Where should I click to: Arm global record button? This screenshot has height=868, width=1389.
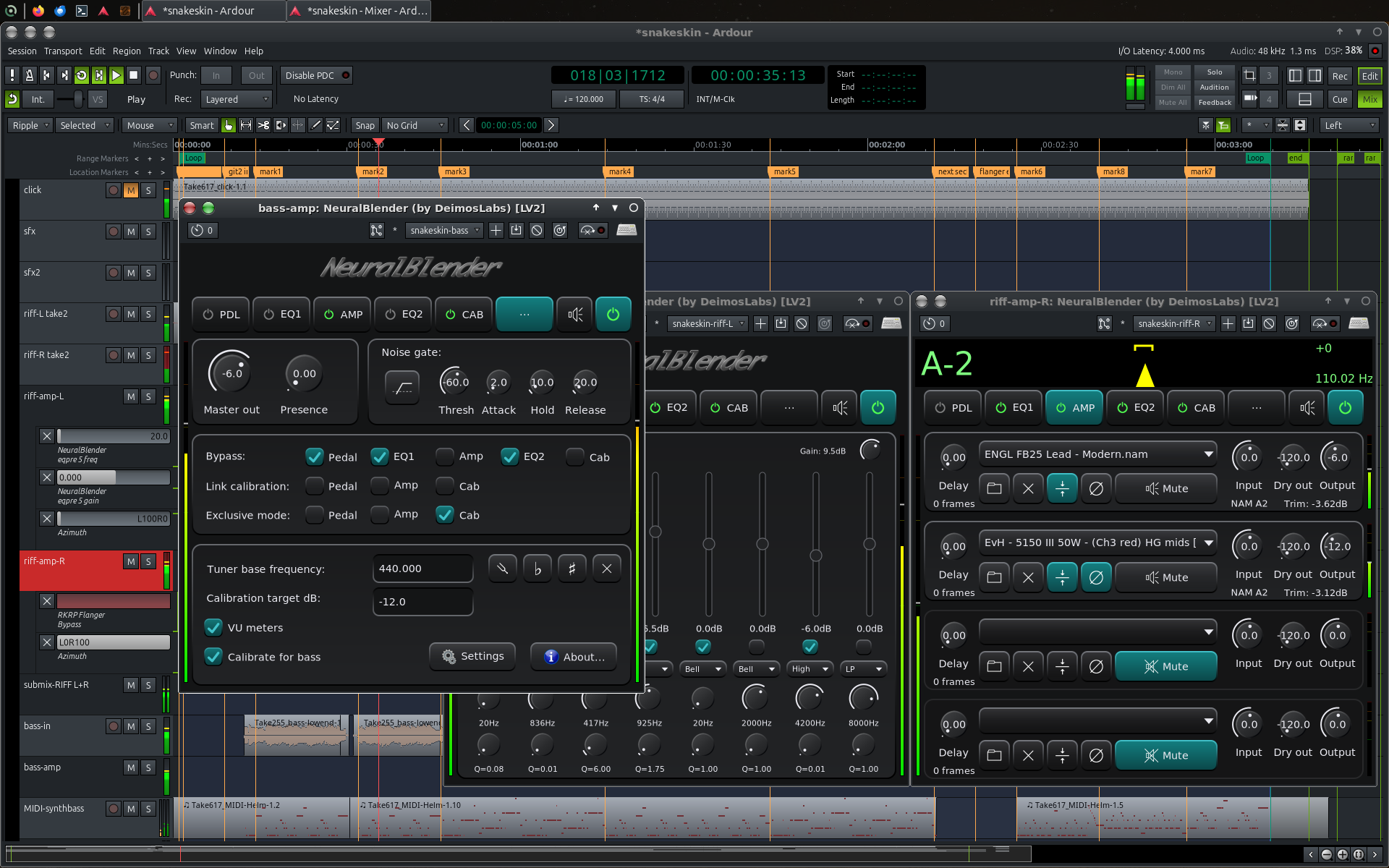pyautogui.click(x=153, y=75)
